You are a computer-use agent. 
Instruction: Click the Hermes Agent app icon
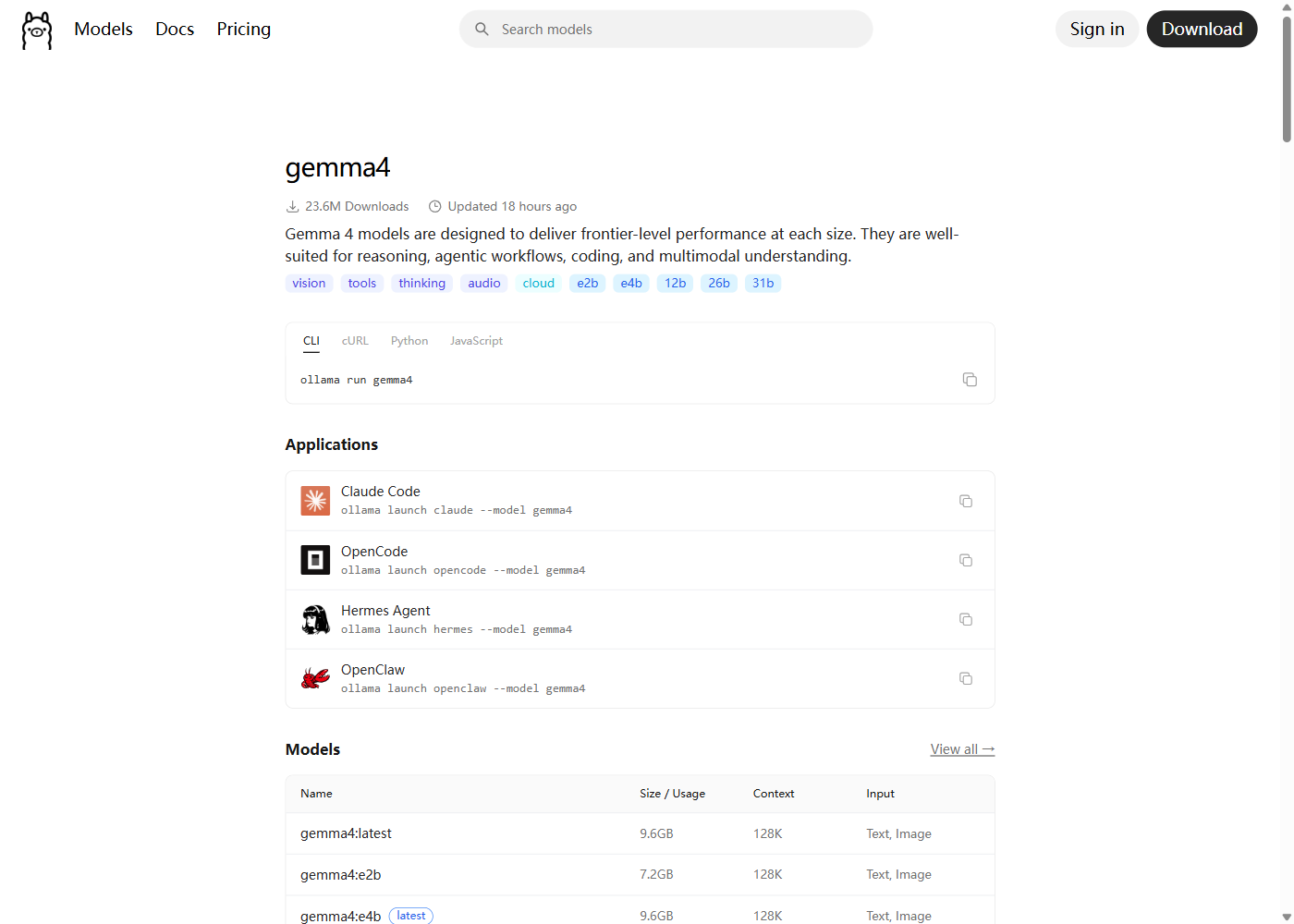(x=315, y=619)
